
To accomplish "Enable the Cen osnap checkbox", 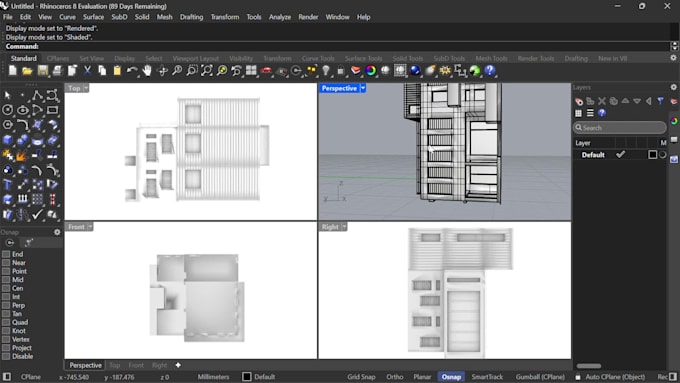I will click(x=6, y=288).
